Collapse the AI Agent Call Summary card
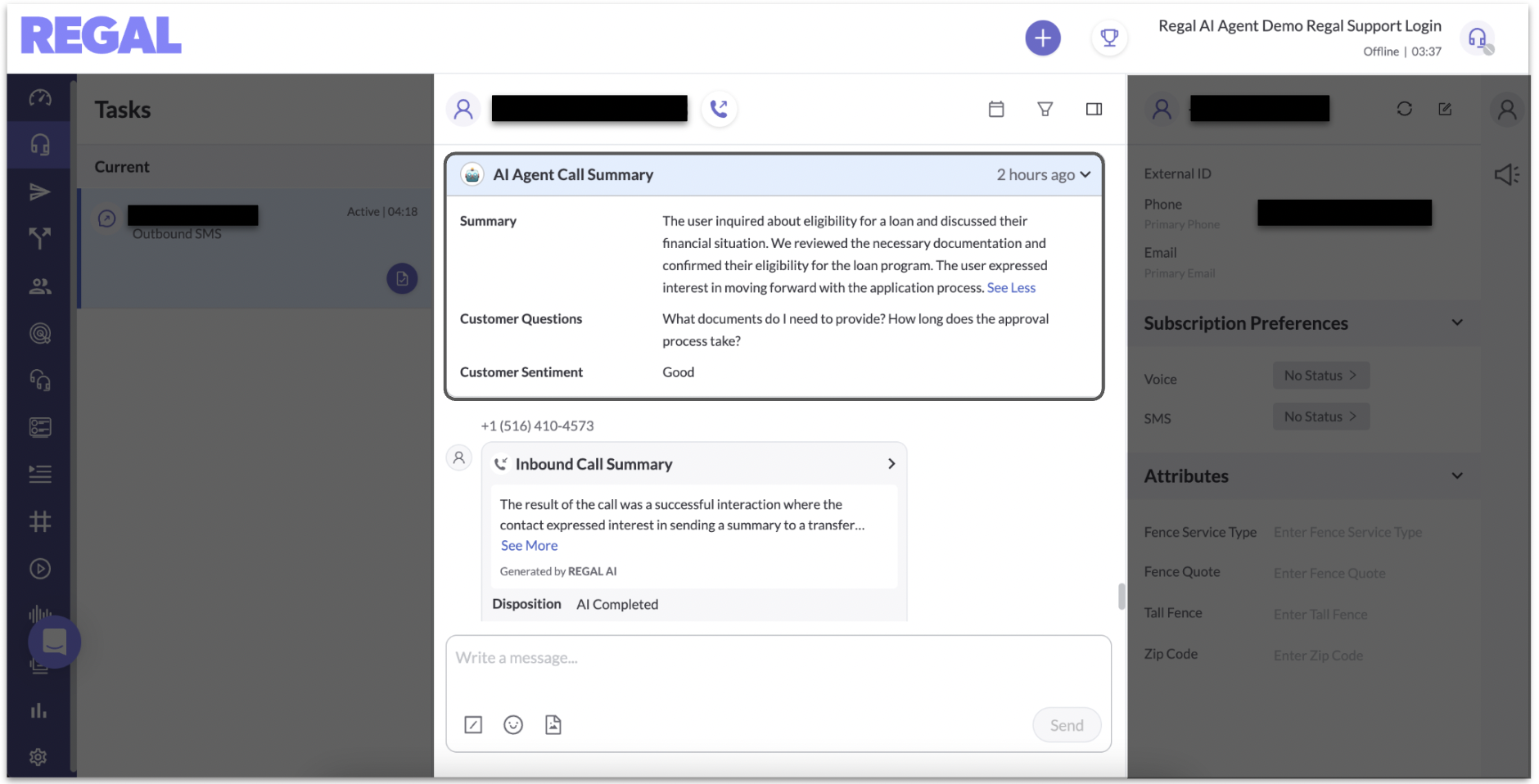This screenshot has height=784, width=1539. click(1085, 174)
